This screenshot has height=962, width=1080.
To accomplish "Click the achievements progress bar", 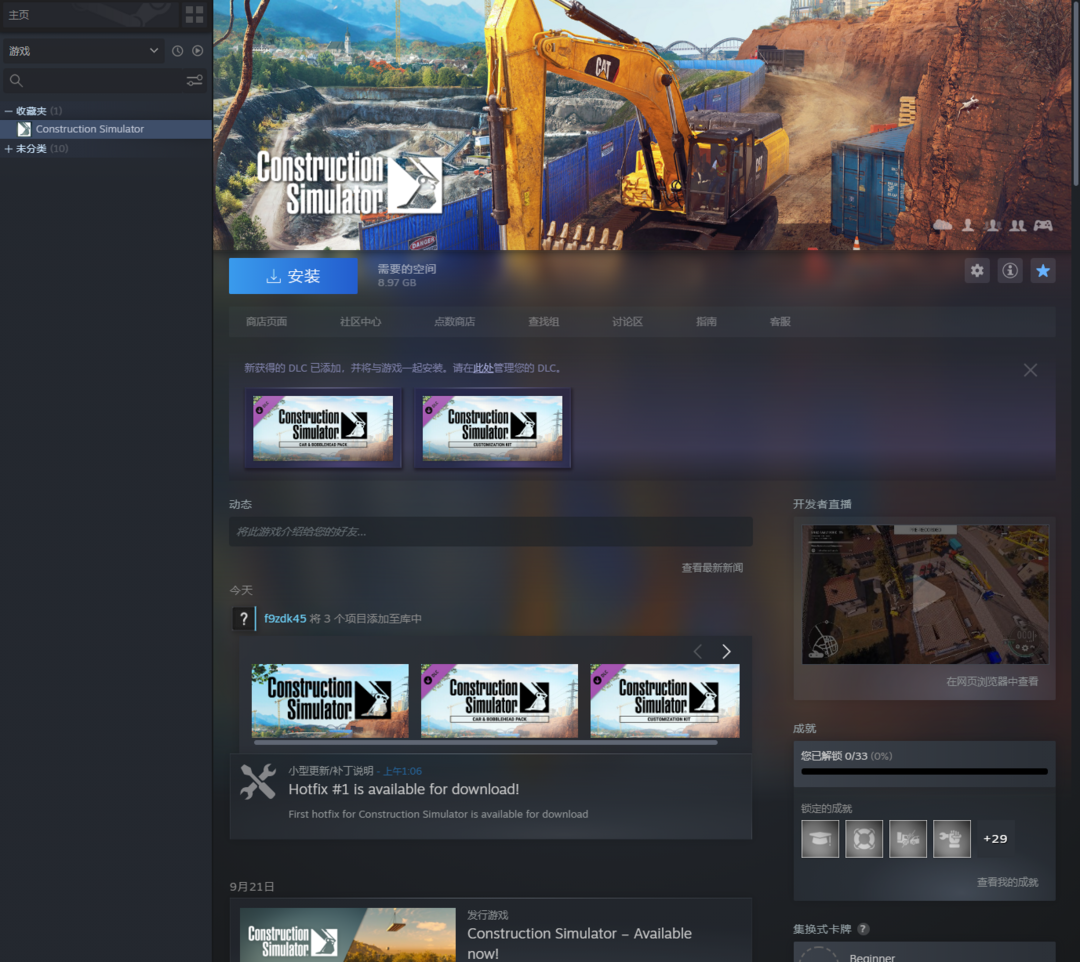I will tap(924, 772).
